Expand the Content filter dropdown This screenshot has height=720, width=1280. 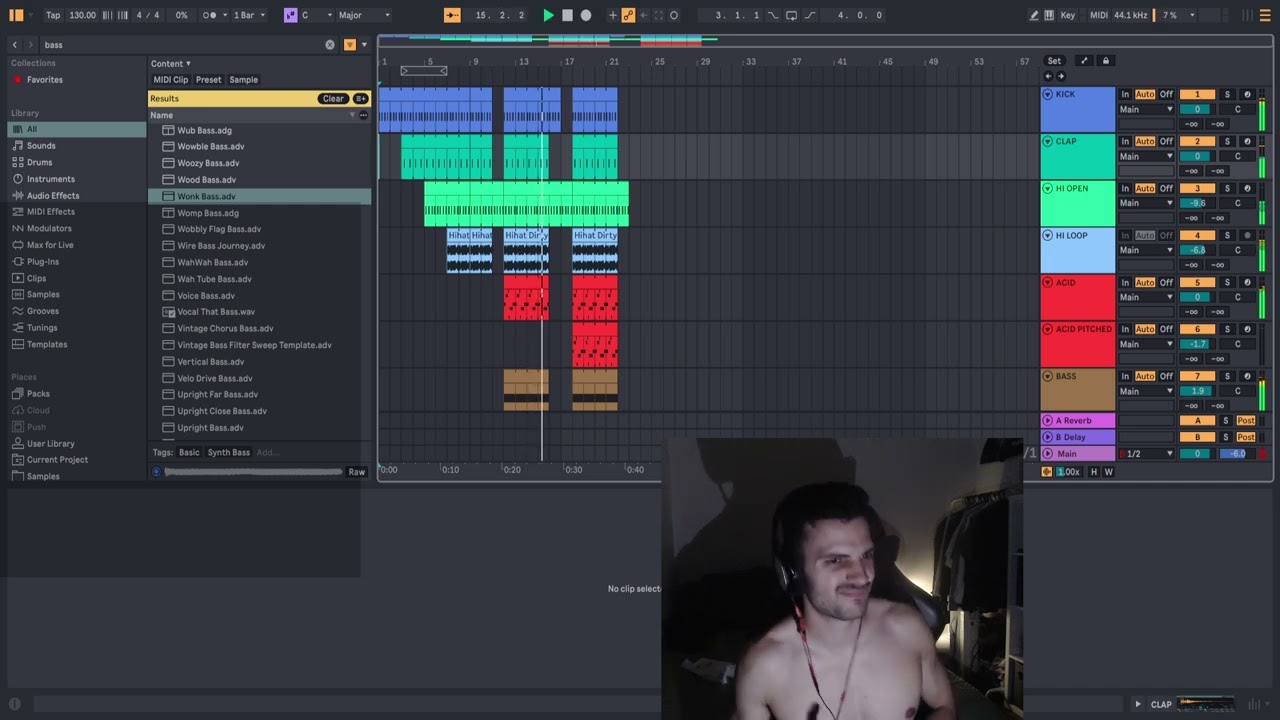click(x=170, y=63)
